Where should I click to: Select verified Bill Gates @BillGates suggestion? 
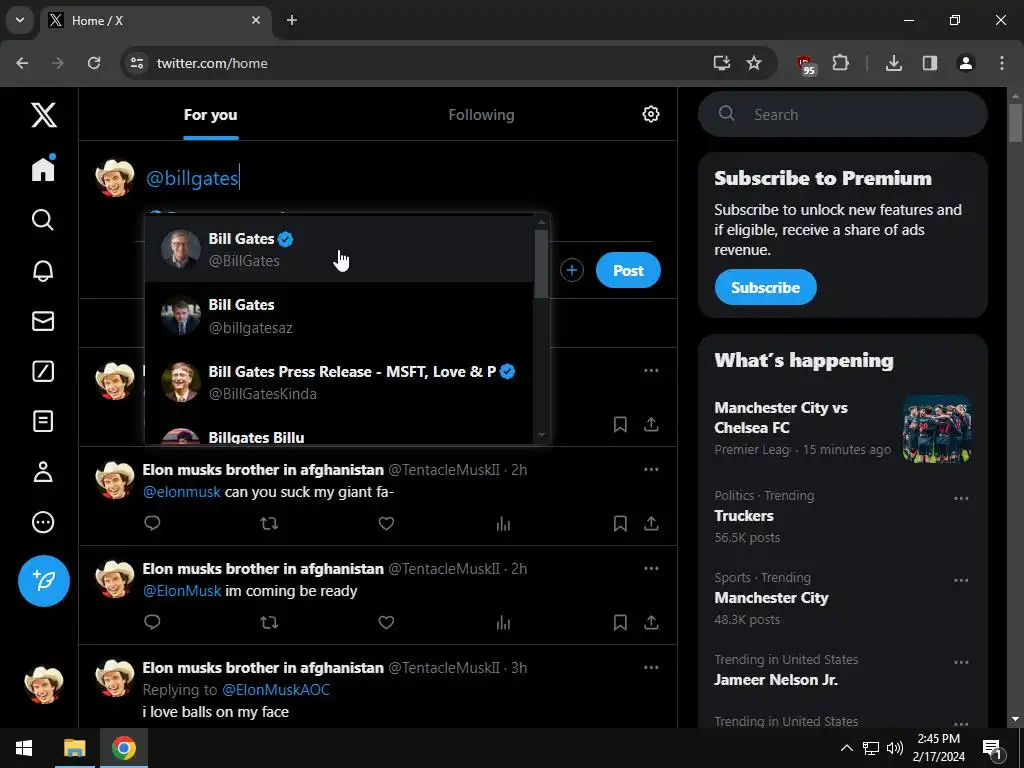[x=339, y=249]
